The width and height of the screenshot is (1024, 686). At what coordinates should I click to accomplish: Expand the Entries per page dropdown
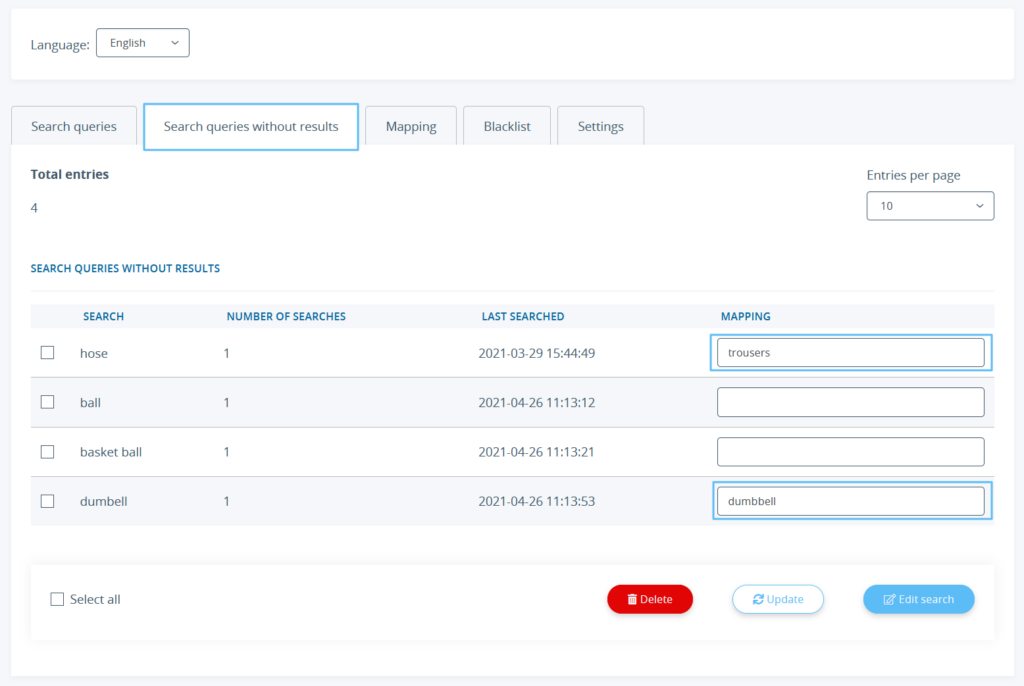point(930,205)
